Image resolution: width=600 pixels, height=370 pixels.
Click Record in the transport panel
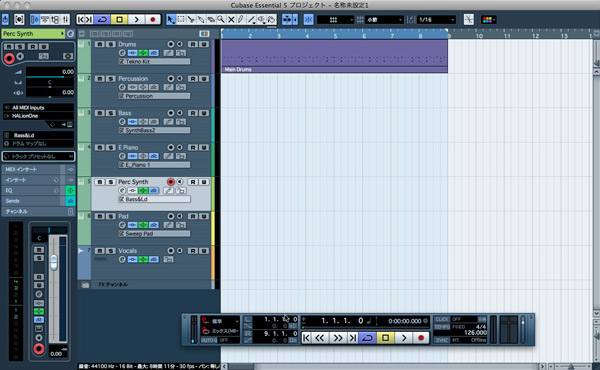[x=421, y=338]
